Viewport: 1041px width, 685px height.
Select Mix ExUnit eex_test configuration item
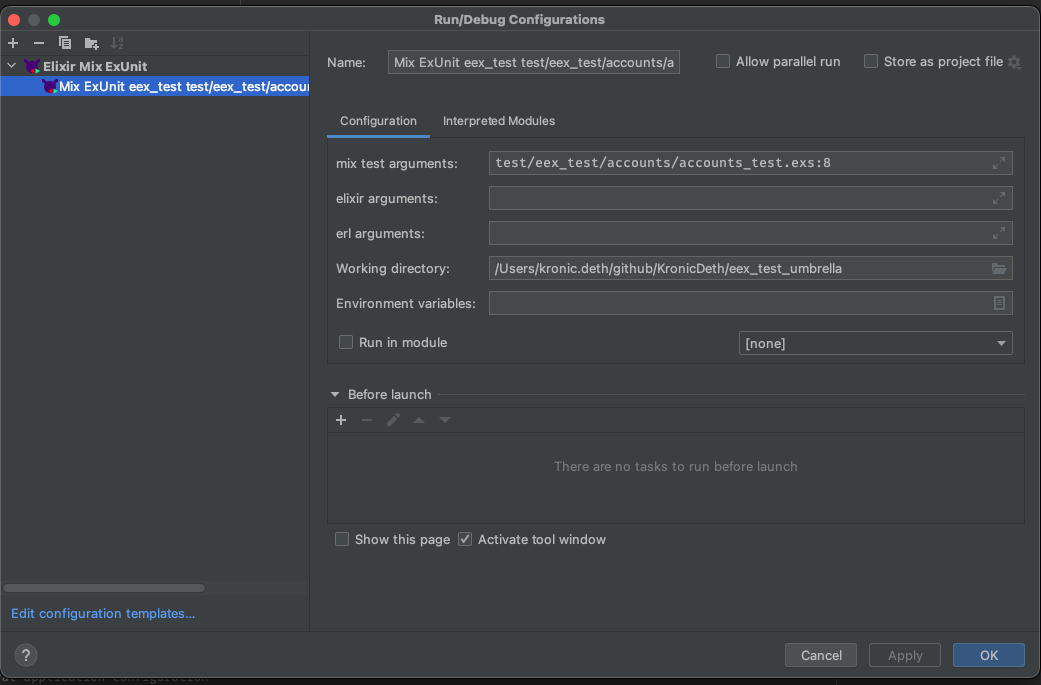155,86
